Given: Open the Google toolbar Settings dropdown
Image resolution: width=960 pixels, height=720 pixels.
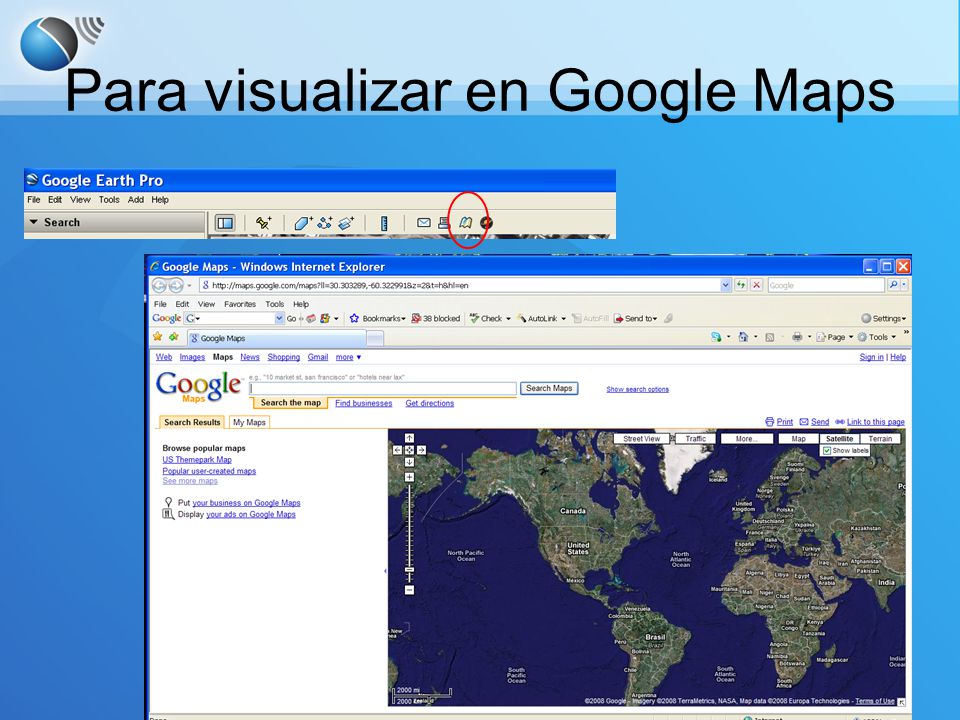Looking at the screenshot, I should 883,318.
